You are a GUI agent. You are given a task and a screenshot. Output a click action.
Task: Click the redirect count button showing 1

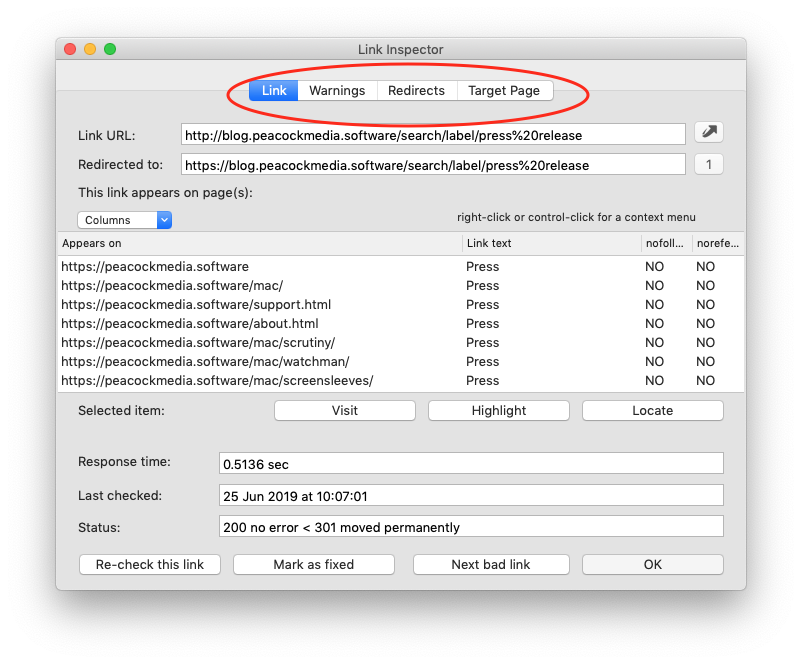click(708, 164)
